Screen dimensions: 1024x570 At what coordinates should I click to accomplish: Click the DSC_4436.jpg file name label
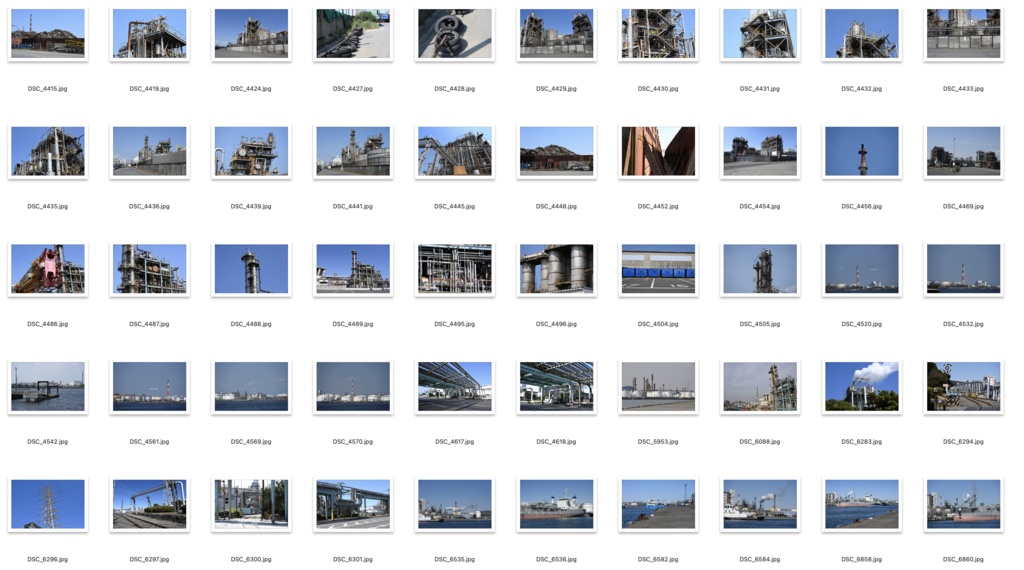(150, 206)
